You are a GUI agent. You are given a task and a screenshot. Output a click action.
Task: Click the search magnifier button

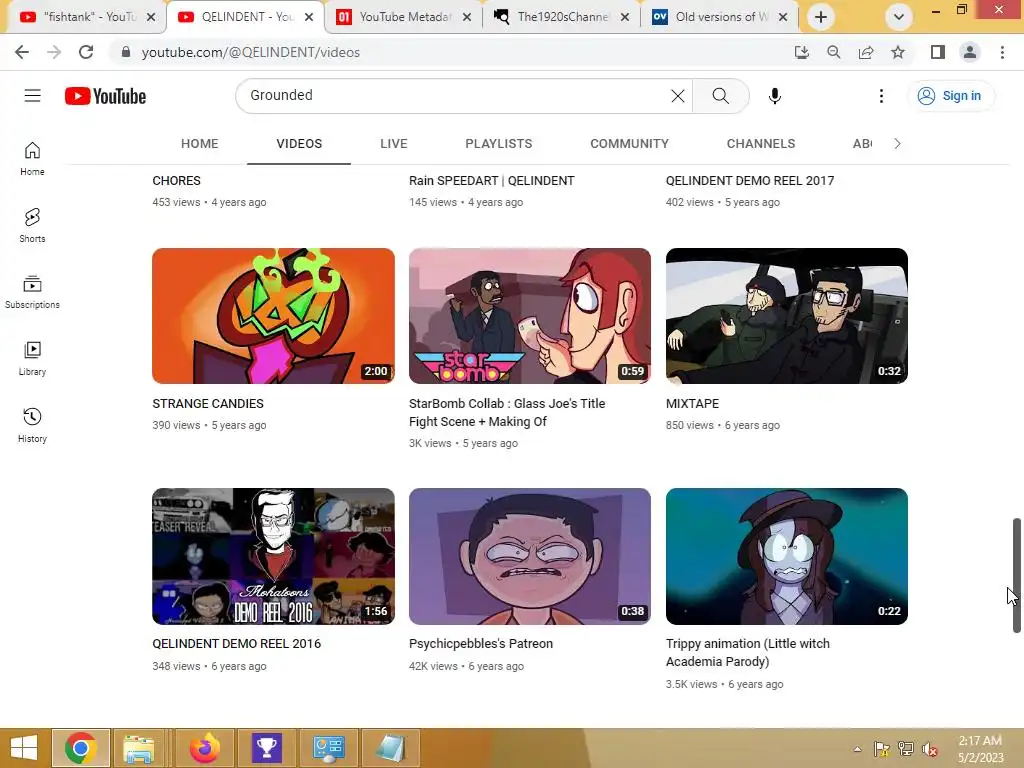[x=720, y=96]
